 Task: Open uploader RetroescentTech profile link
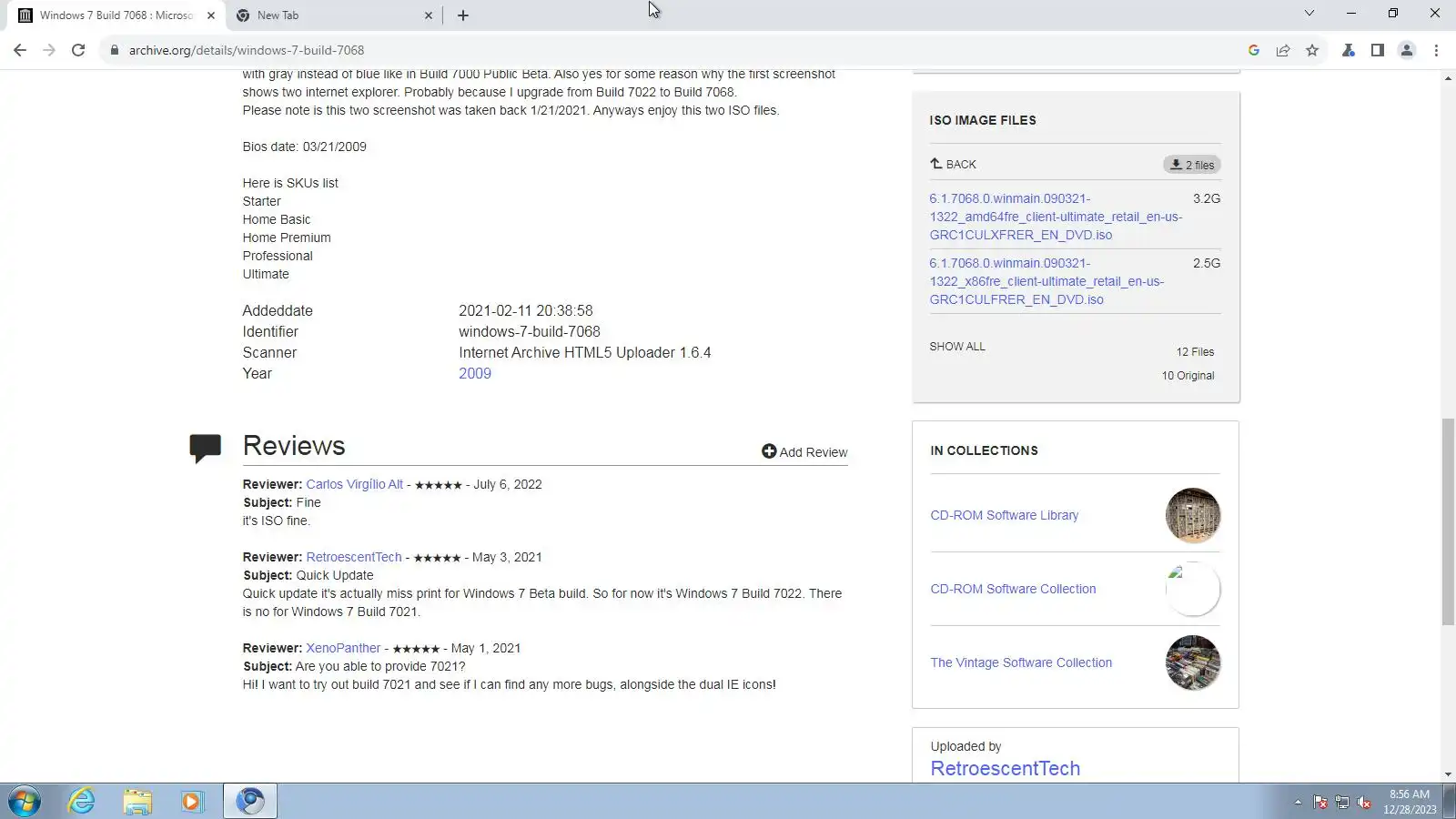(1005, 769)
